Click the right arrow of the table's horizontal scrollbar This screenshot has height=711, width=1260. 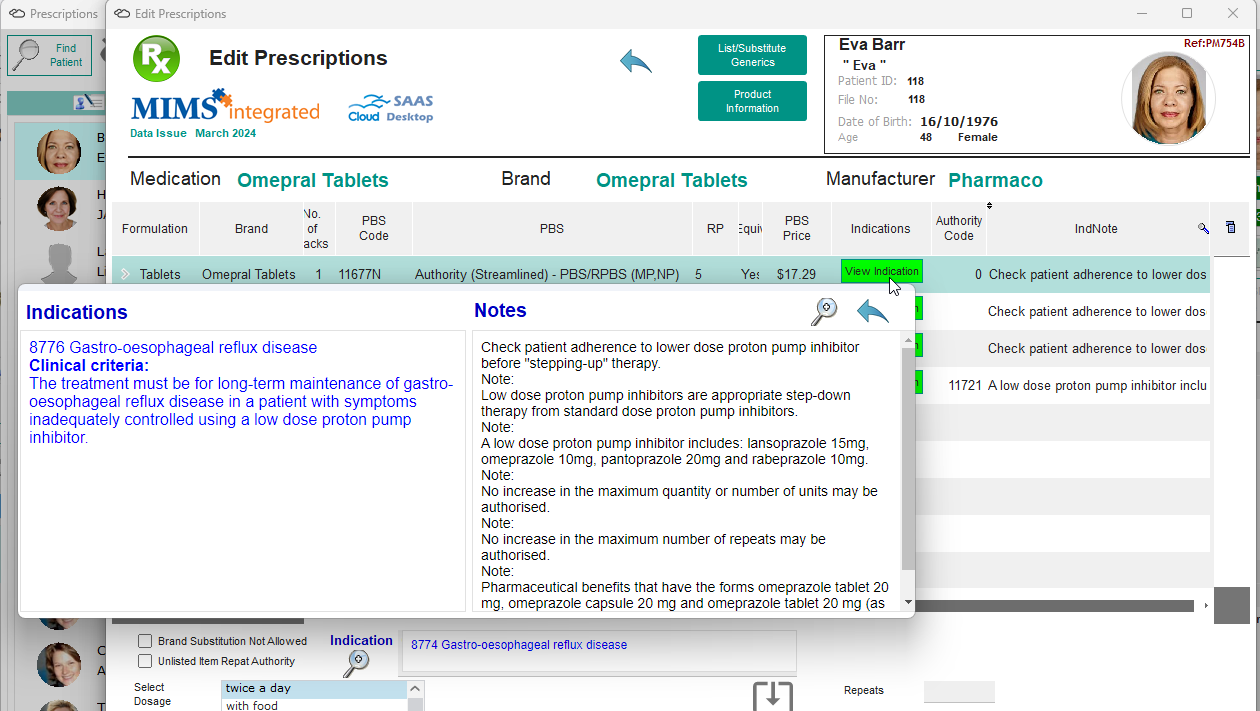(x=1205, y=606)
